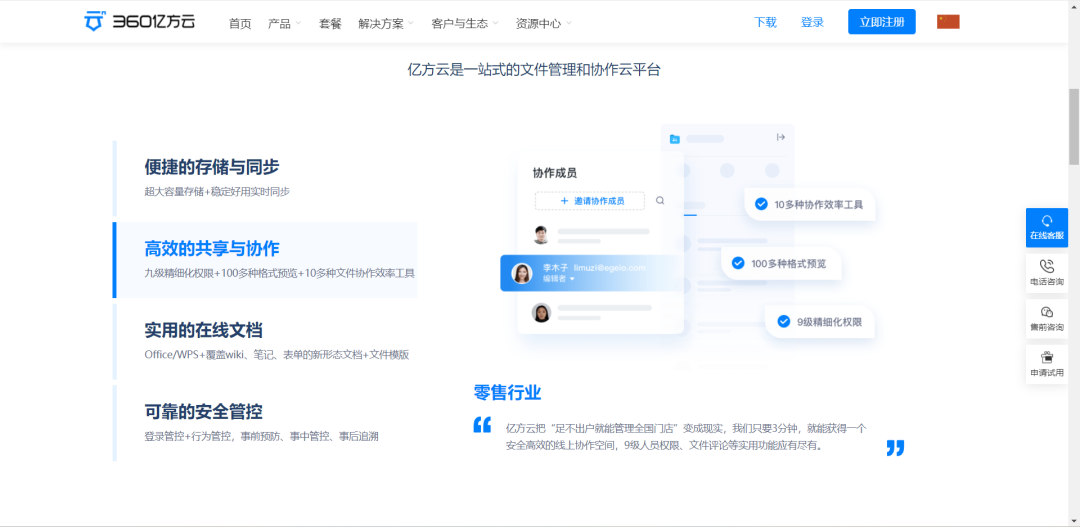
Task: Click text Office/WPS+覆盖wiki description
Action: click(277, 355)
